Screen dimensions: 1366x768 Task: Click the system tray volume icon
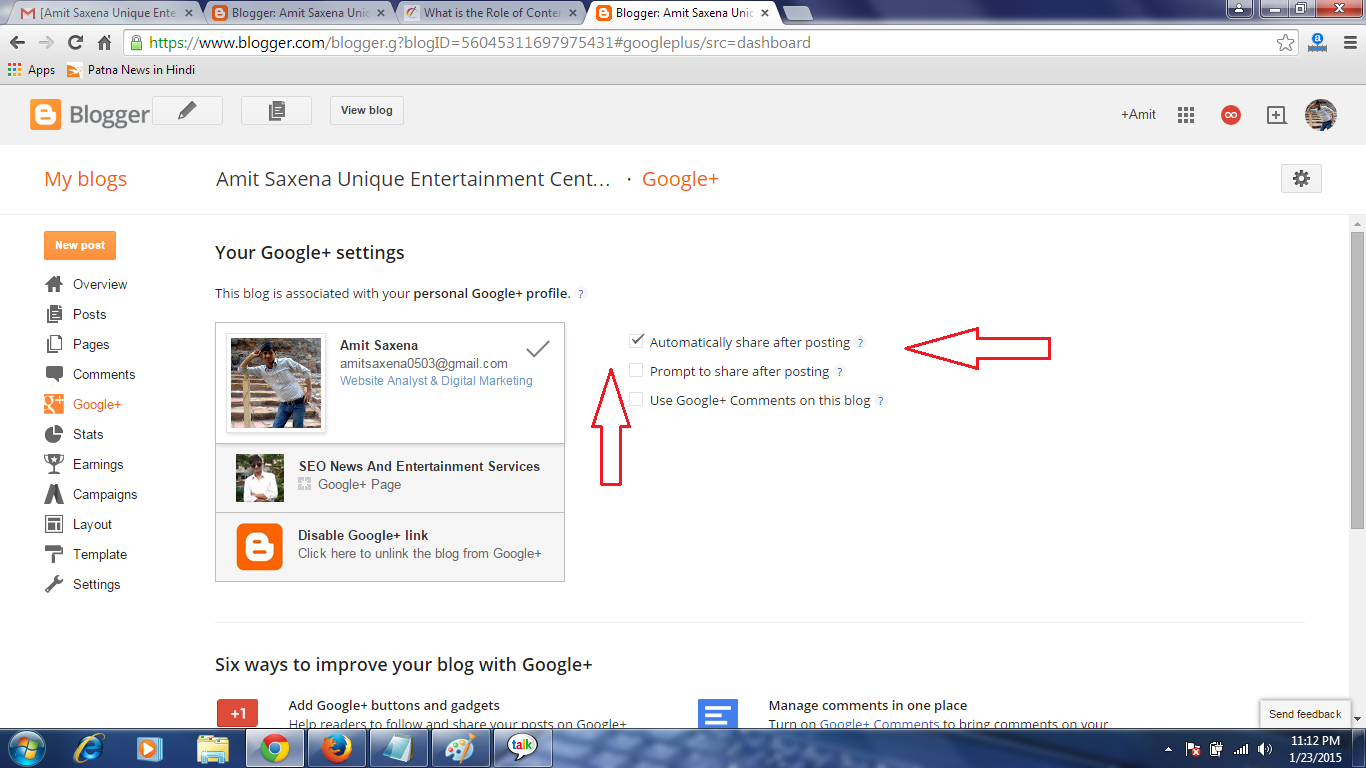tap(1265, 748)
